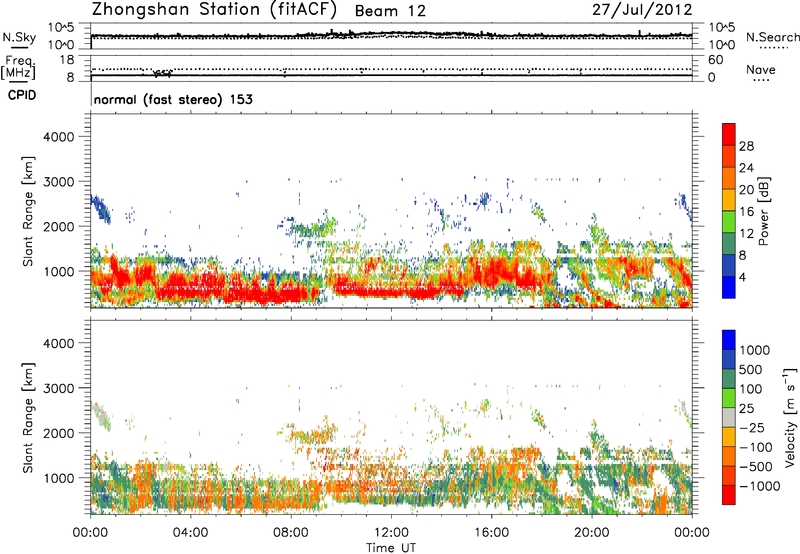Click the 'Freq. [MHz]' axis label
Screen dimensions: 800x554
point(18,67)
